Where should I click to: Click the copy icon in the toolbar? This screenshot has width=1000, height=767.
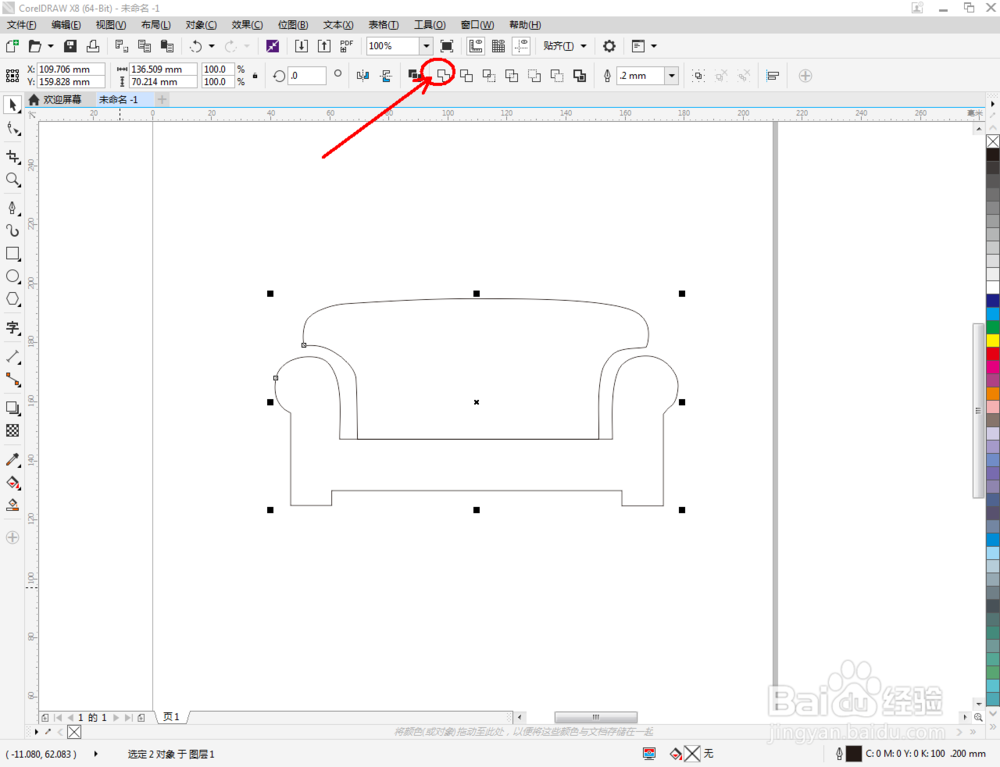click(x=144, y=46)
